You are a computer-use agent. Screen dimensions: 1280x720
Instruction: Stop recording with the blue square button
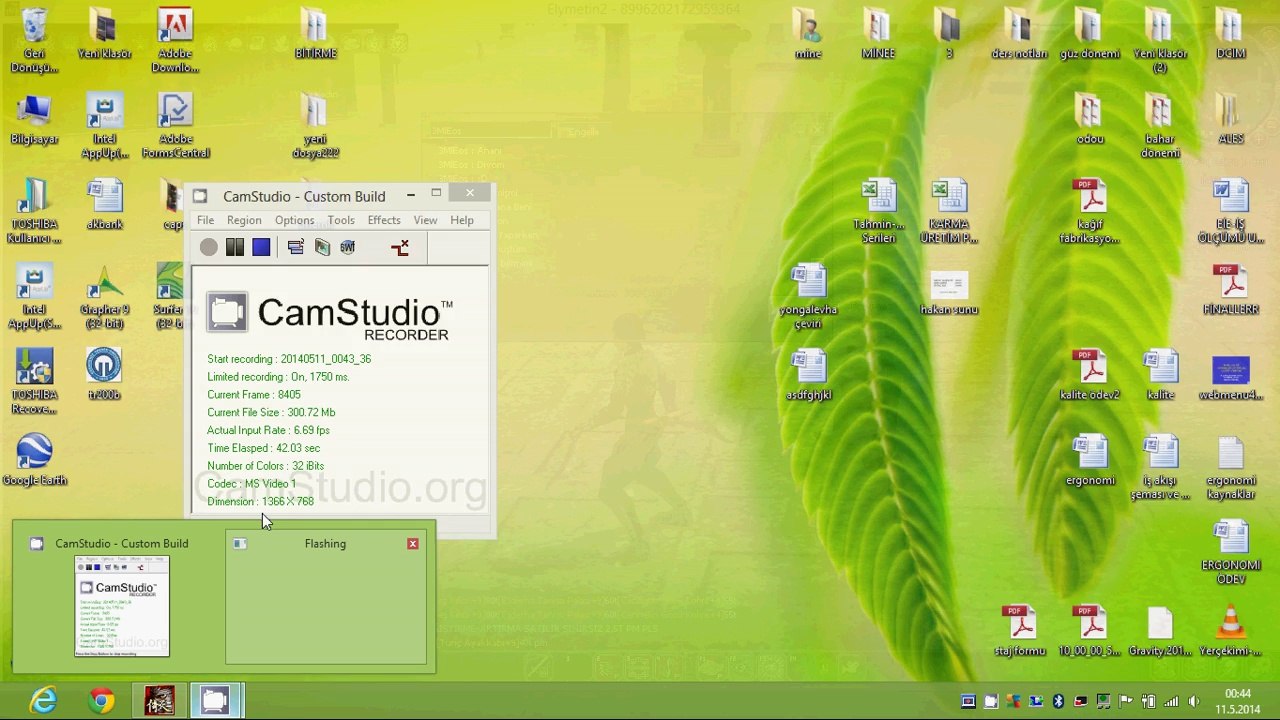261,247
